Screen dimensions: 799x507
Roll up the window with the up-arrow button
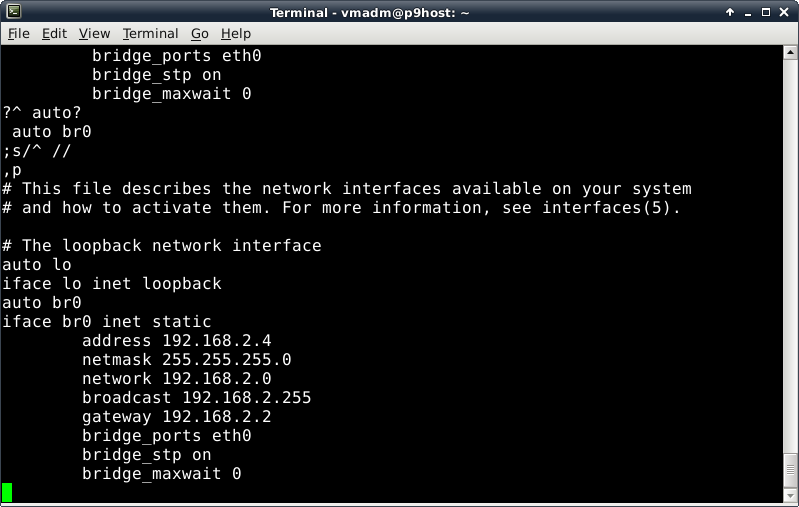[732, 12]
